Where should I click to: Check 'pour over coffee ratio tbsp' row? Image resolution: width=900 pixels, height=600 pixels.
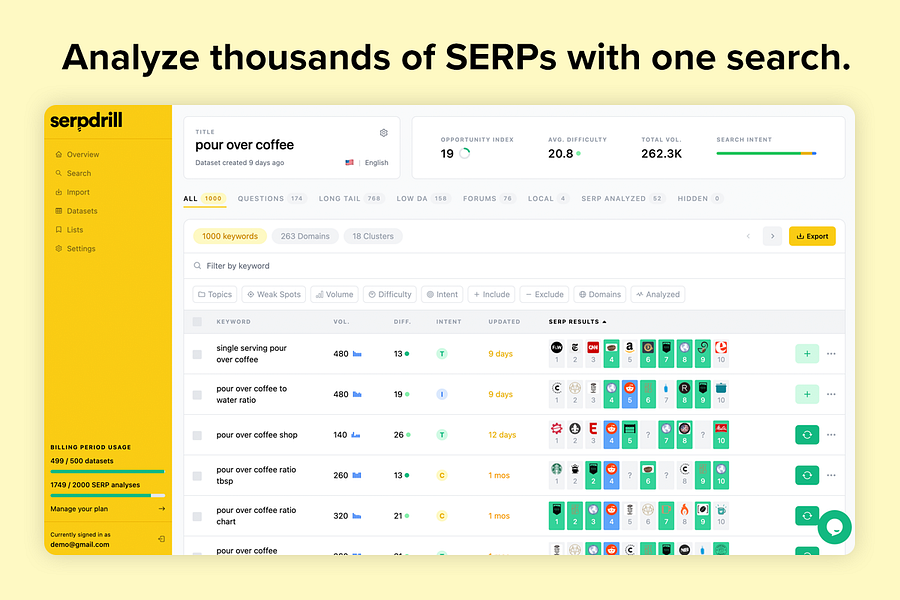click(x=197, y=476)
